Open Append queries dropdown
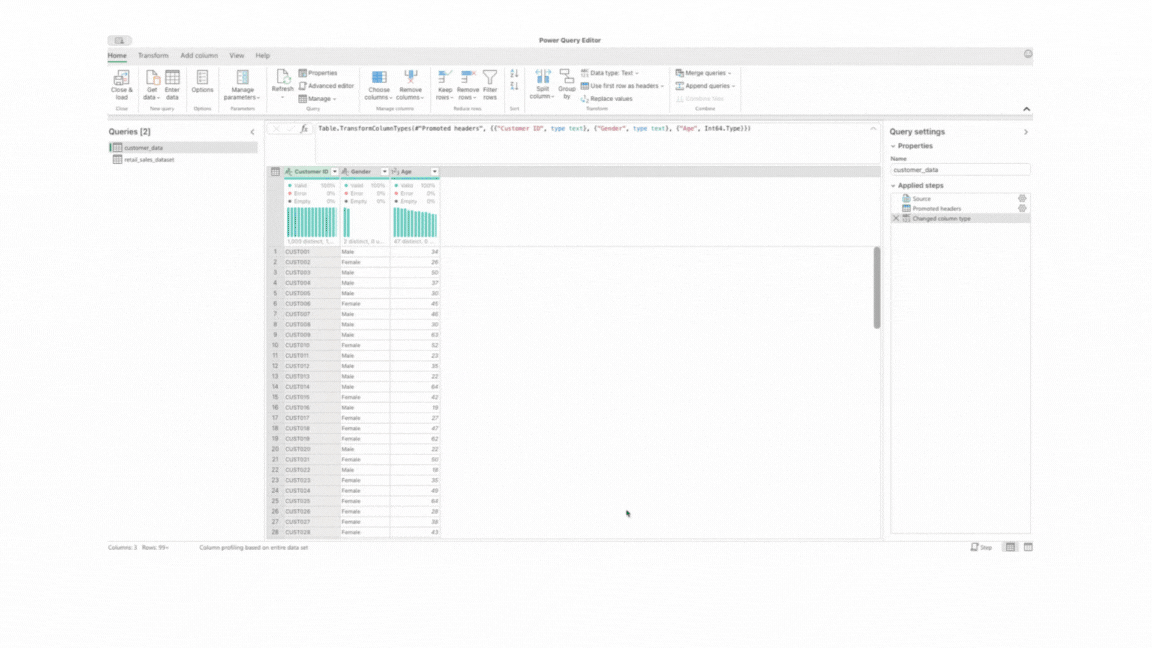Viewport: 1152px width, 648px height. [705, 86]
